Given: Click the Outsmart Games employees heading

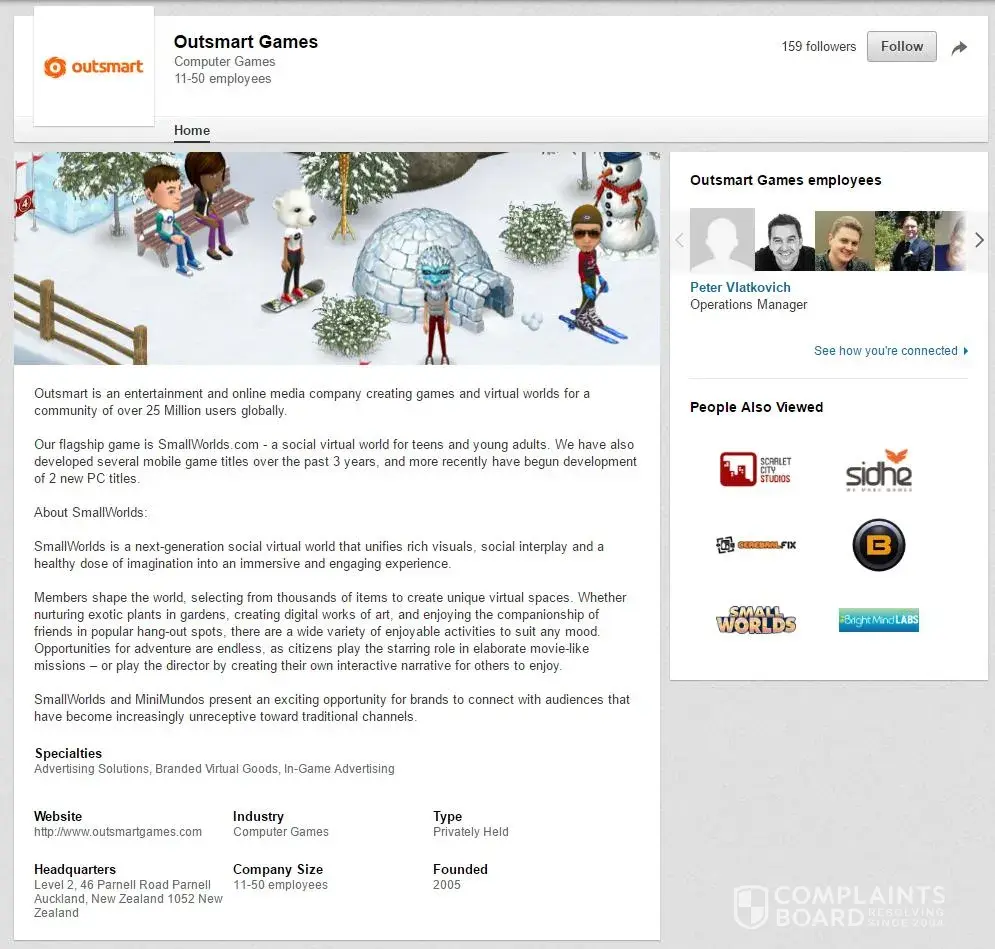Looking at the screenshot, I should tap(785, 180).
